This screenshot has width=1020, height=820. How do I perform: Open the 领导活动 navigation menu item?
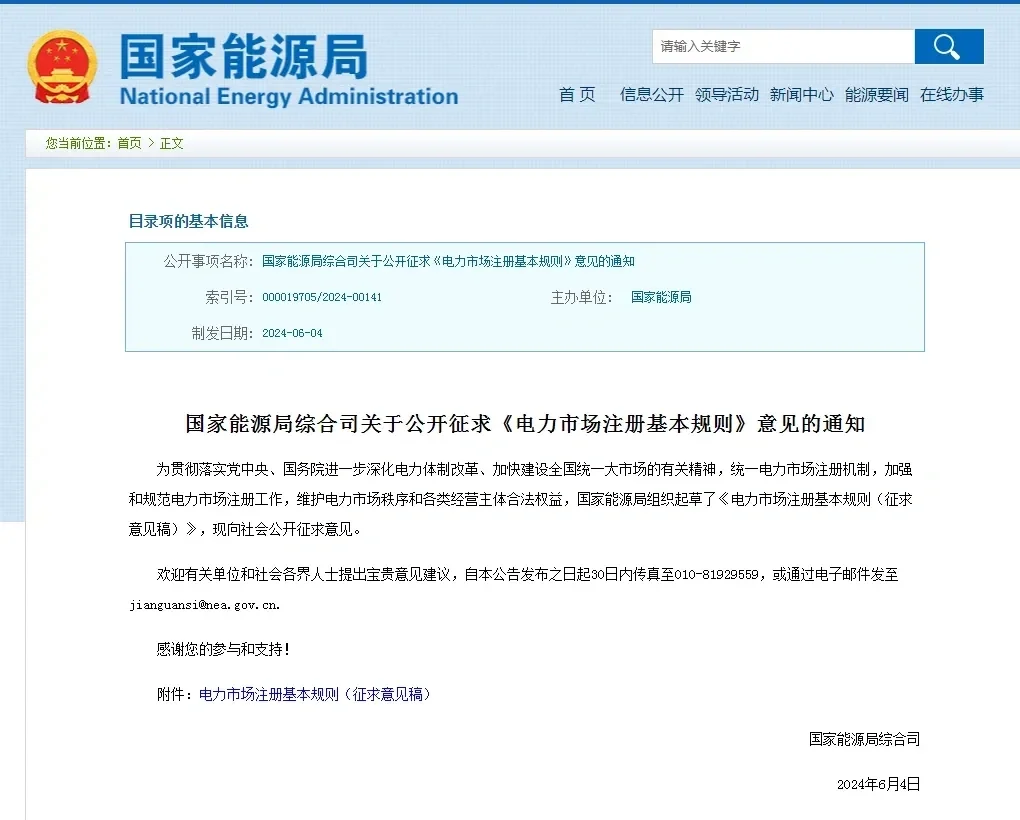click(727, 96)
